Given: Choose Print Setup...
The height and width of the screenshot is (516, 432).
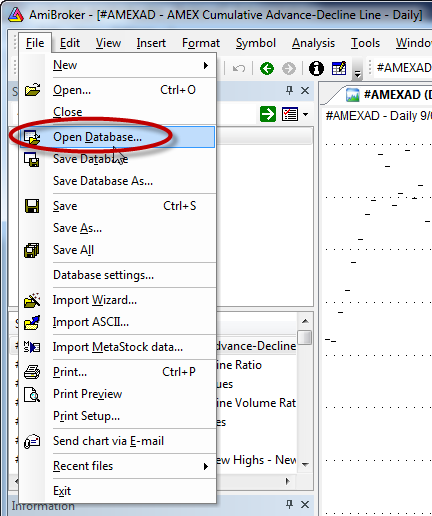Looking at the screenshot, I should coord(117,416).
